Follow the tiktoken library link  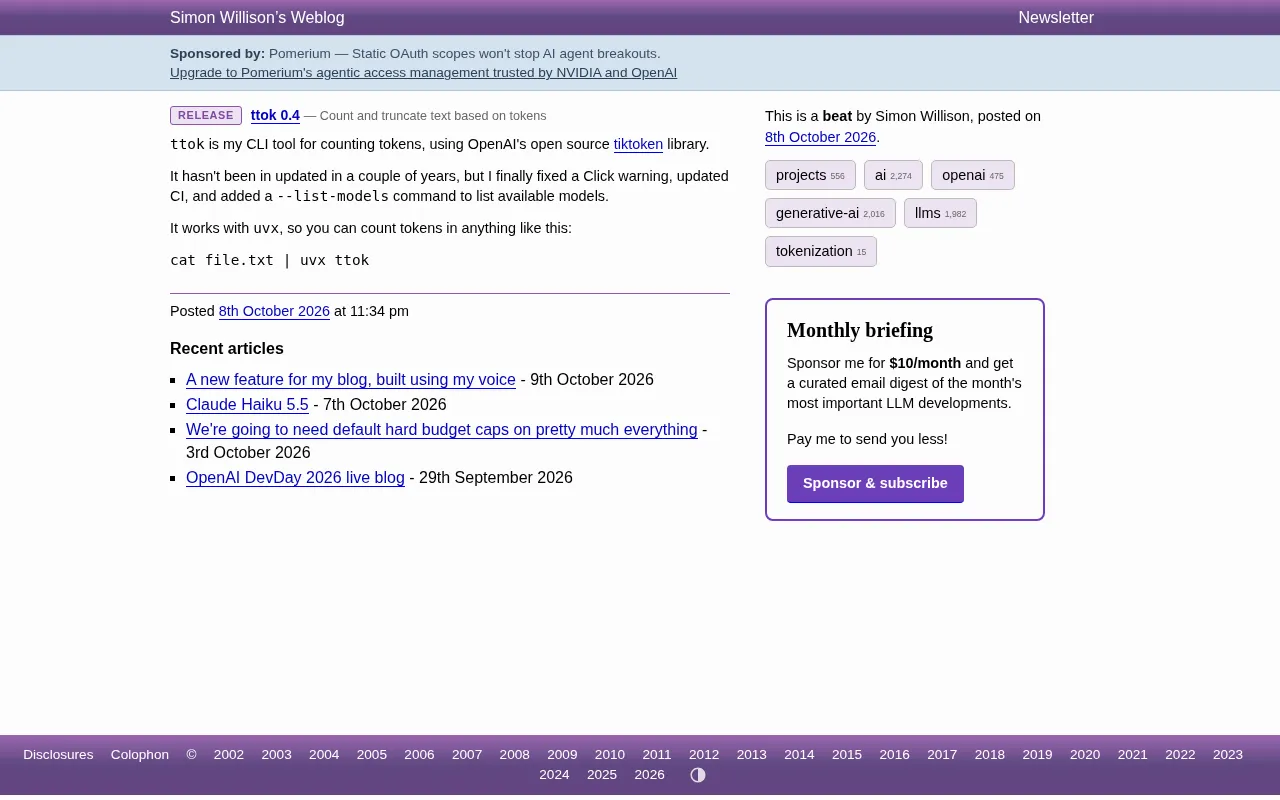coord(638,144)
